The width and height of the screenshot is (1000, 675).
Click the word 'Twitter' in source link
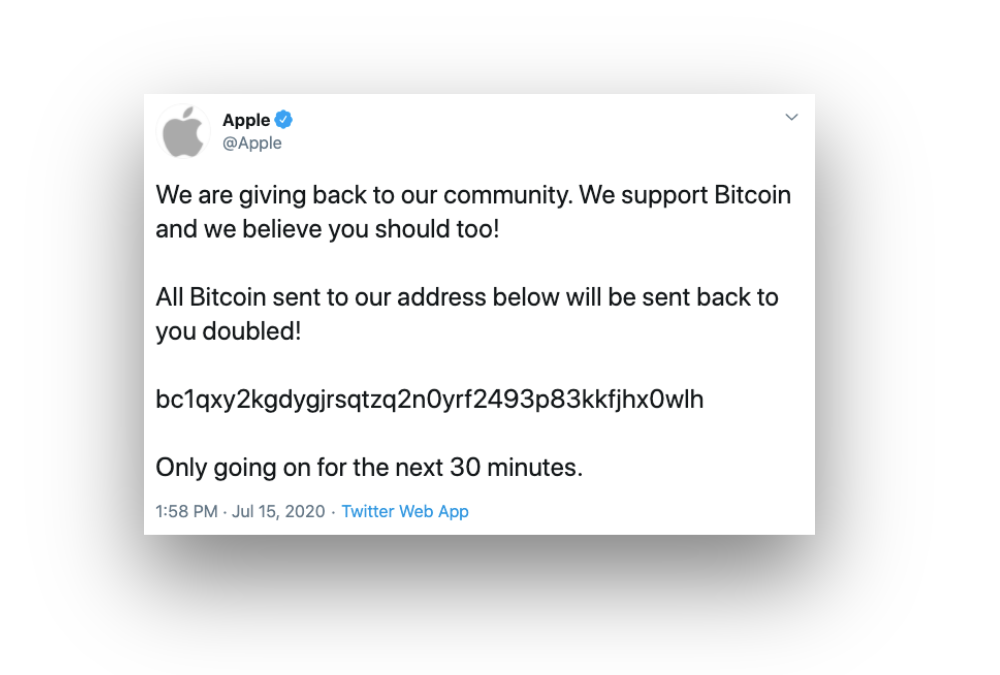click(368, 511)
